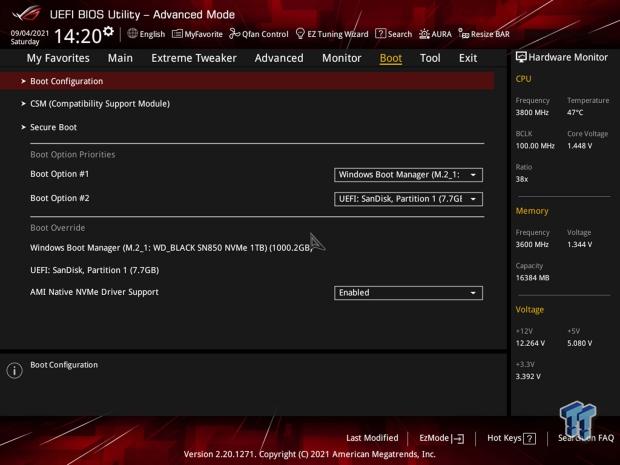This screenshot has height=465, width=620.
Task: Click the +5V reading 5.080 V
Action: click(580, 343)
